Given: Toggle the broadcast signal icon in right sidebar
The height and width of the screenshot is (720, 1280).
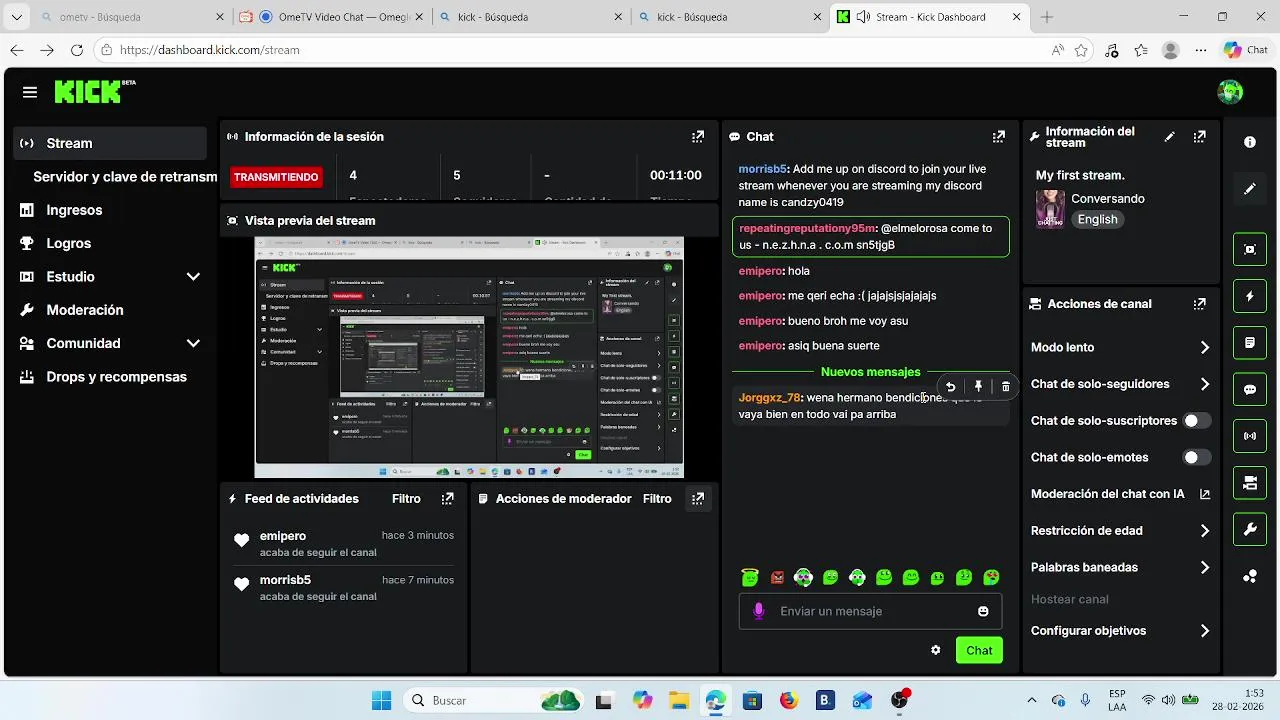Looking at the screenshot, I should coord(1250,436).
